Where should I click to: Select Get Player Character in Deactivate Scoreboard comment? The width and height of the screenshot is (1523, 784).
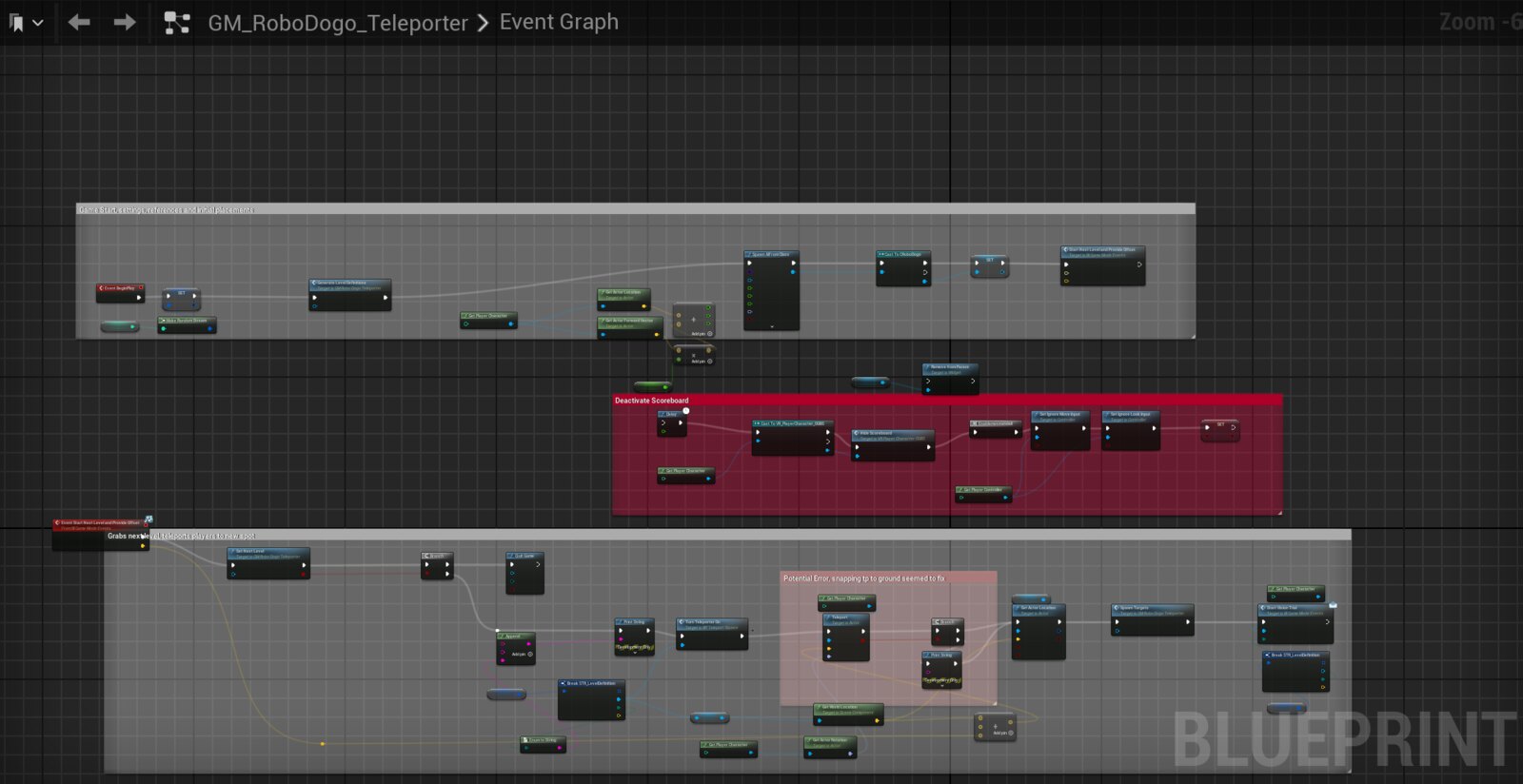tap(685, 475)
